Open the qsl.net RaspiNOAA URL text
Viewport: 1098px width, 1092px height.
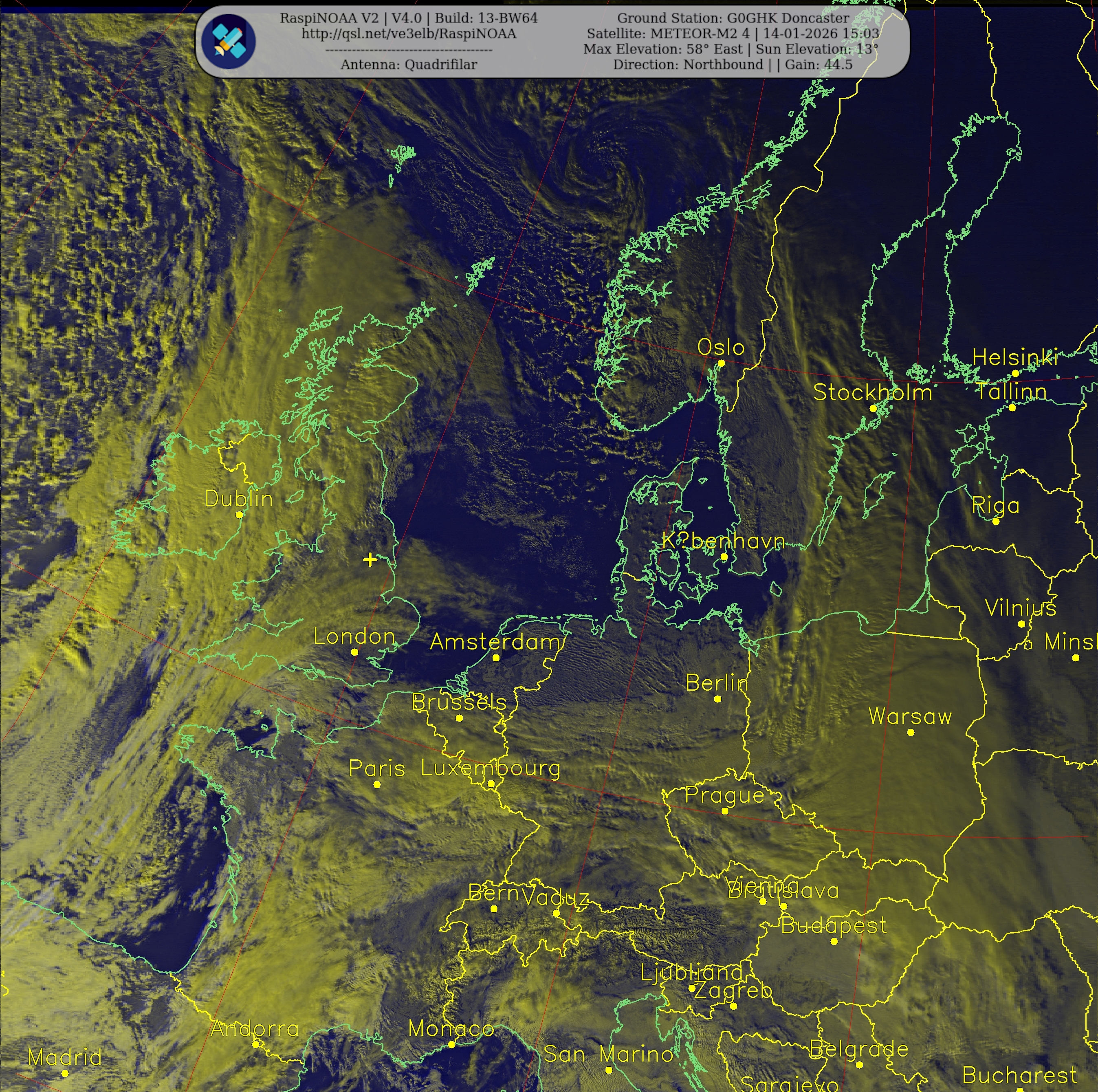point(409,33)
